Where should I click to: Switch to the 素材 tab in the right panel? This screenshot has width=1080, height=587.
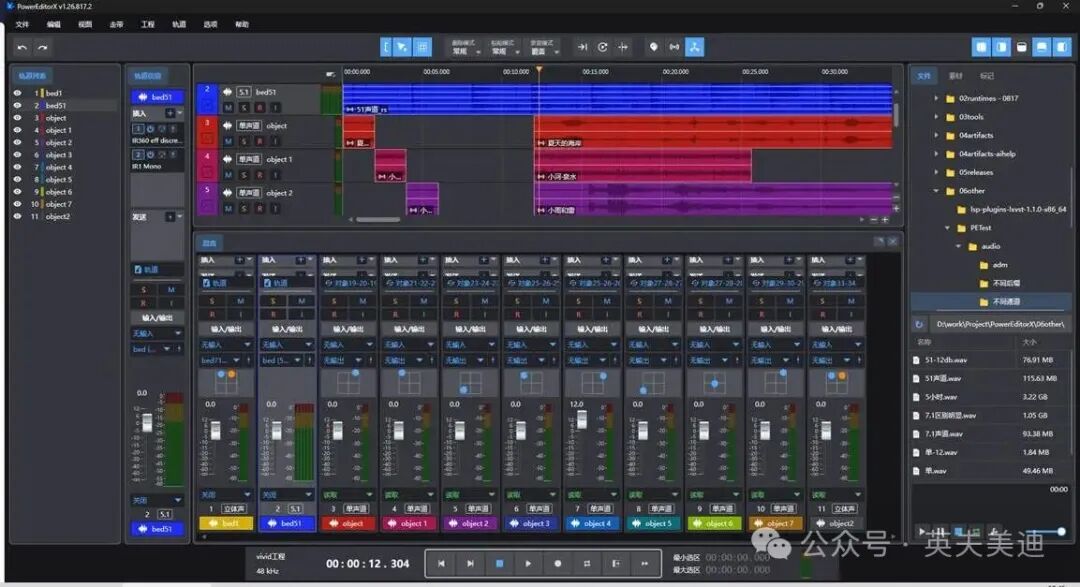[955, 76]
